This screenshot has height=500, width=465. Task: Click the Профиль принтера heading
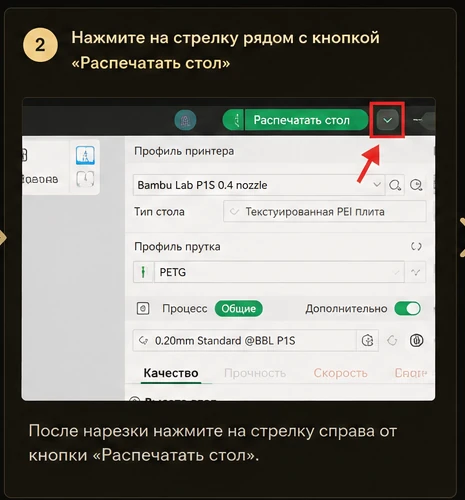pyautogui.click(x=184, y=151)
